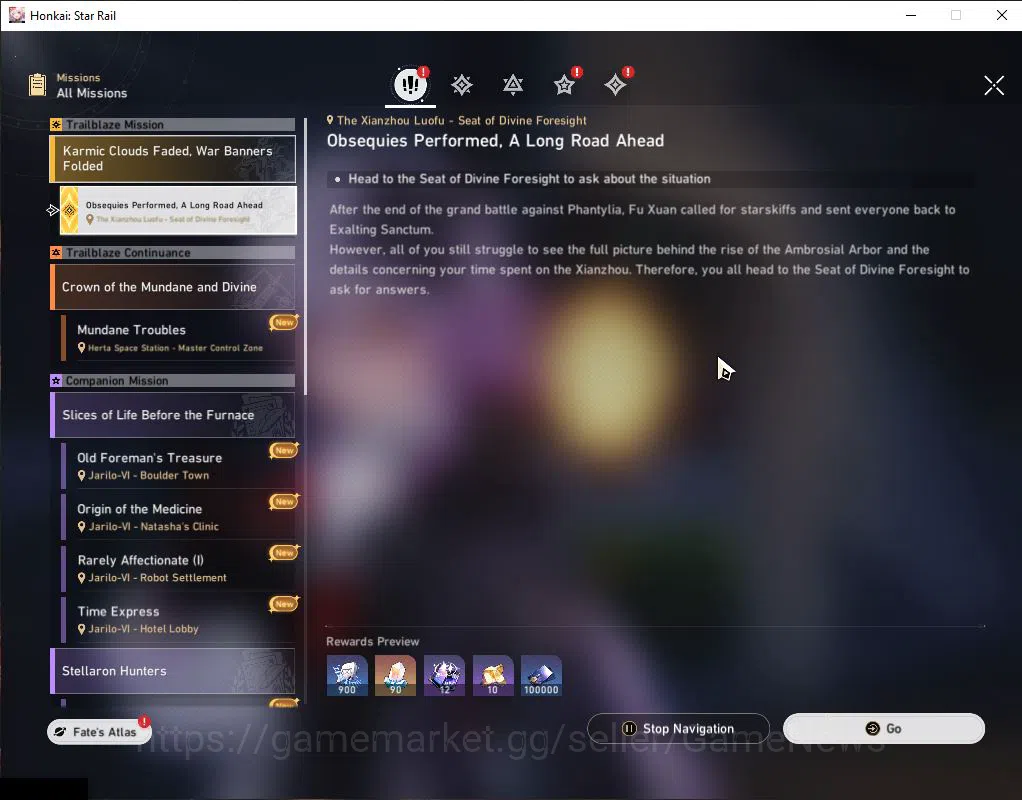Screen dimensions: 1022x800
Task: Select the Origin of the Medicine mission
Action: [178, 516]
